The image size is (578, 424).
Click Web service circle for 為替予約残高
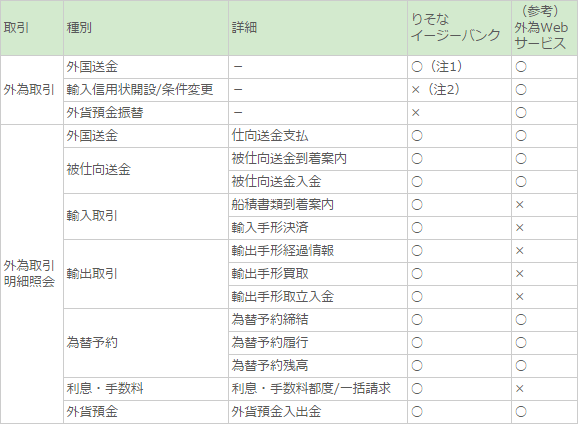(x=521, y=366)
